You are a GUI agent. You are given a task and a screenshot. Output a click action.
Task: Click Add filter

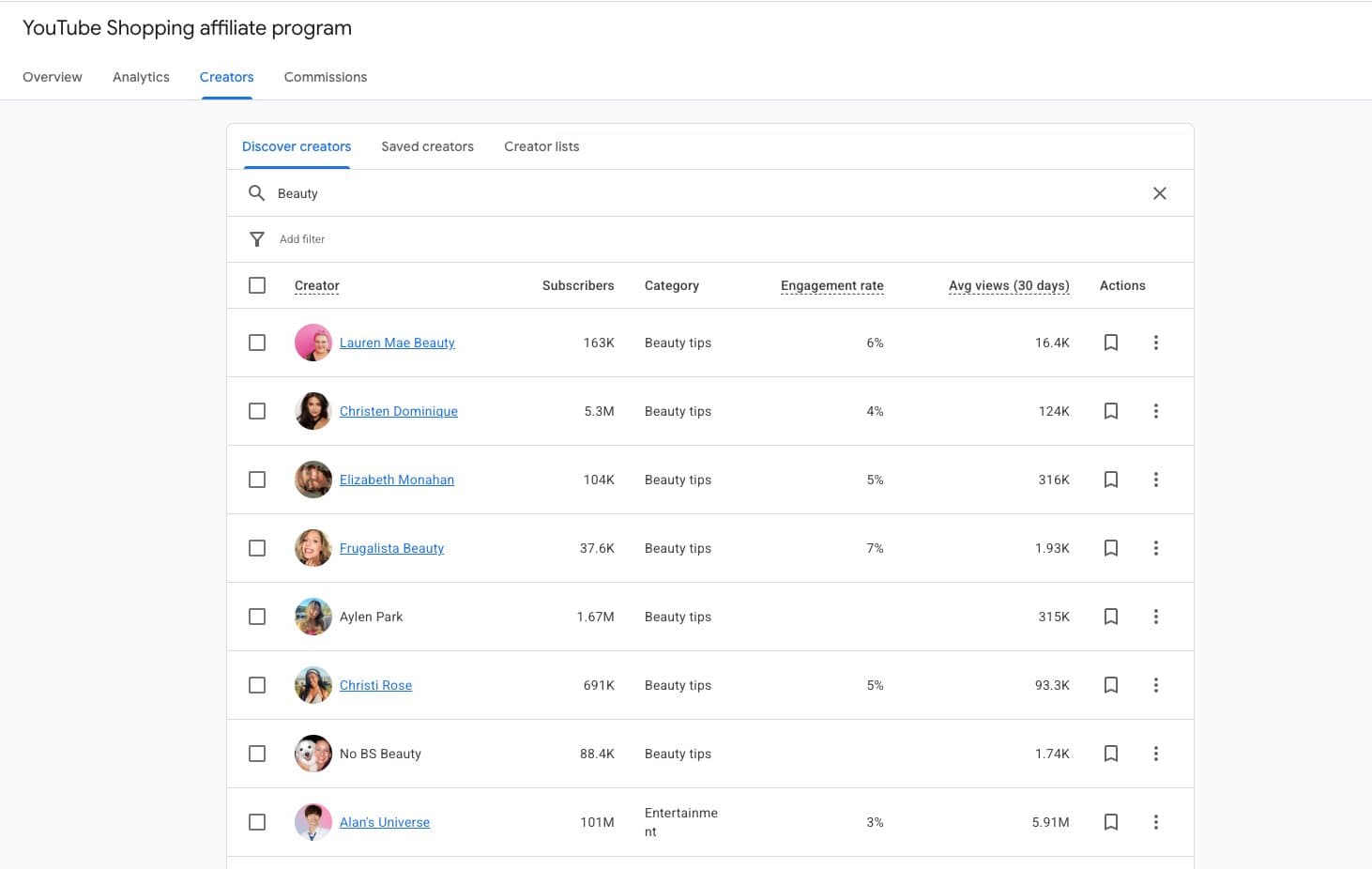301,239
